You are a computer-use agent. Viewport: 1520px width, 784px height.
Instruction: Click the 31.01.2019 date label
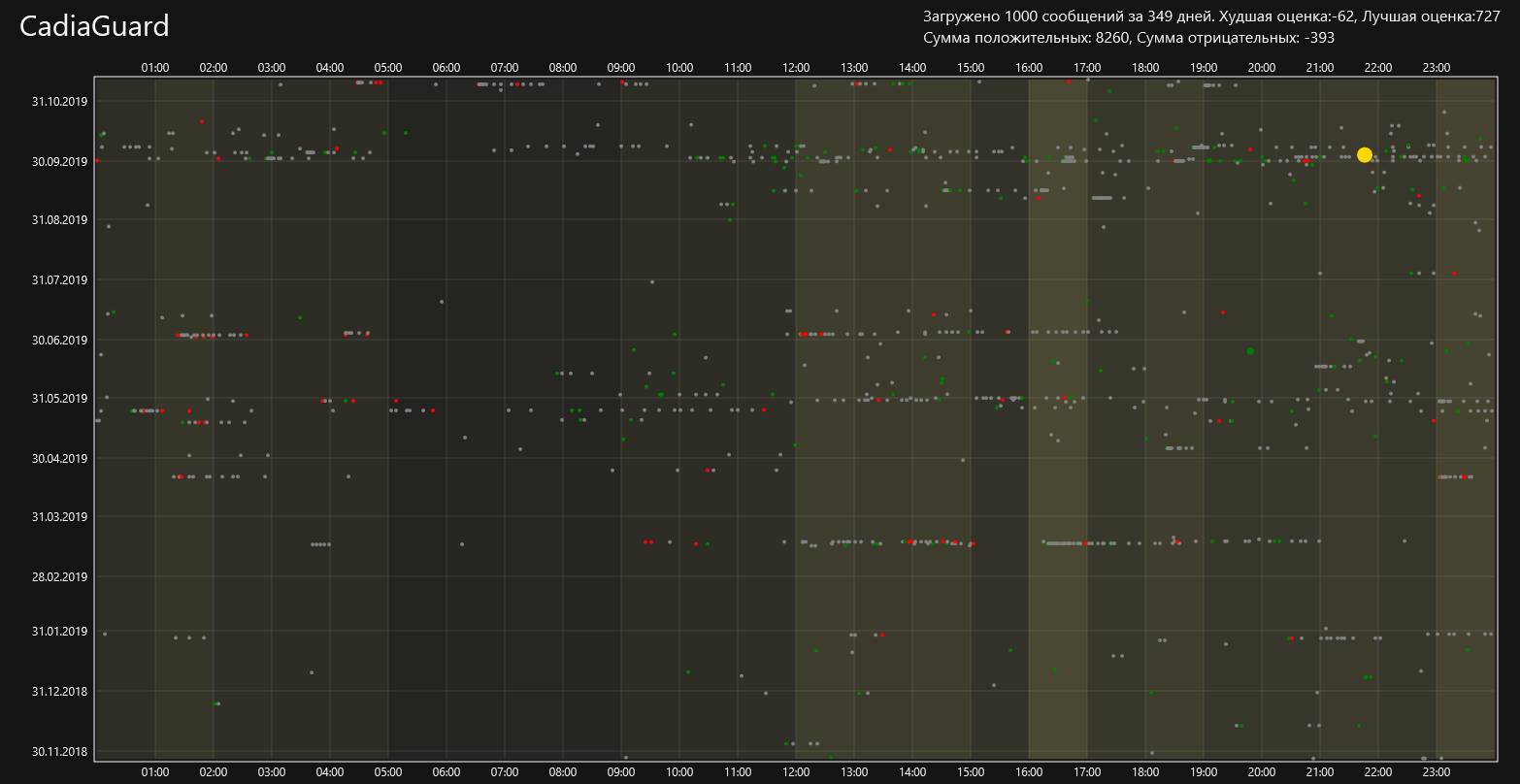pos(60,632)
